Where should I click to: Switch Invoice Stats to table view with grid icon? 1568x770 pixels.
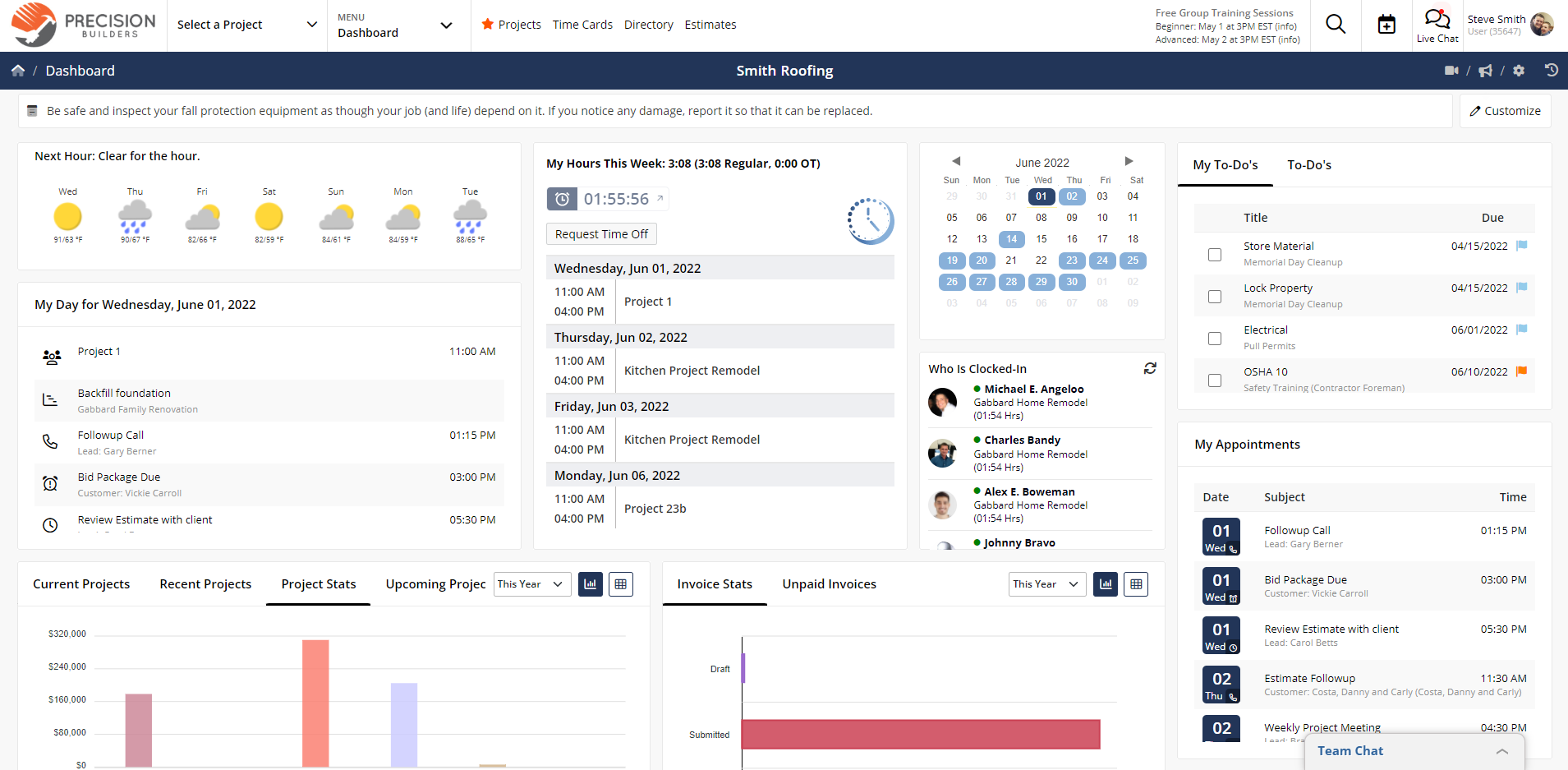pyautogui.click(x=1136, y=583)
